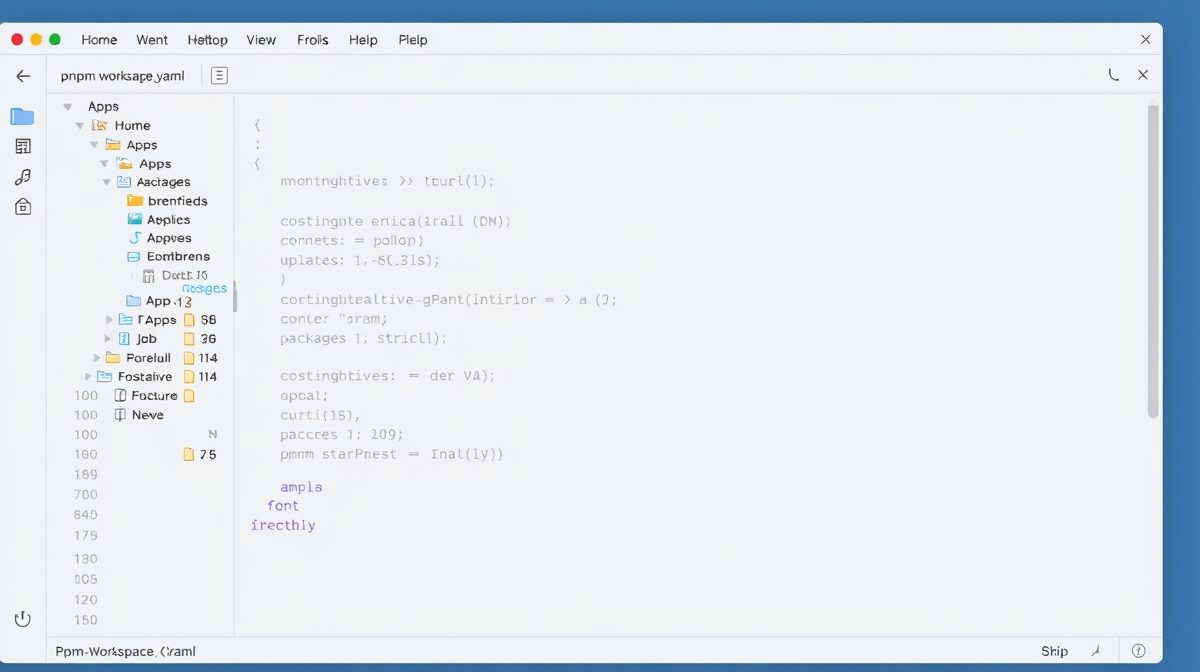Collapse the Apps folder under Home
1200x672 pixels.
pyautogui.click(x=94, y=145)
